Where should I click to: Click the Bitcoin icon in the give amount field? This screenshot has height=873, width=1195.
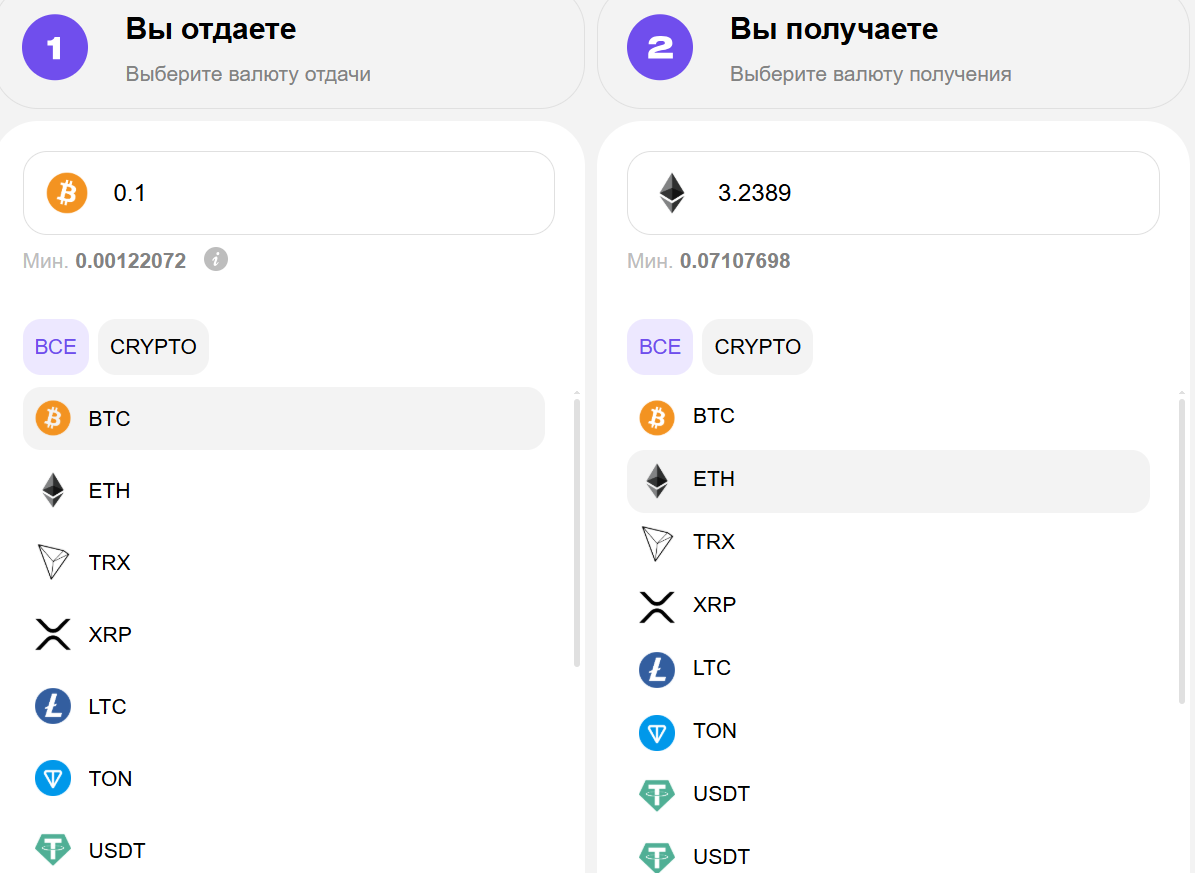coord(67,193)
